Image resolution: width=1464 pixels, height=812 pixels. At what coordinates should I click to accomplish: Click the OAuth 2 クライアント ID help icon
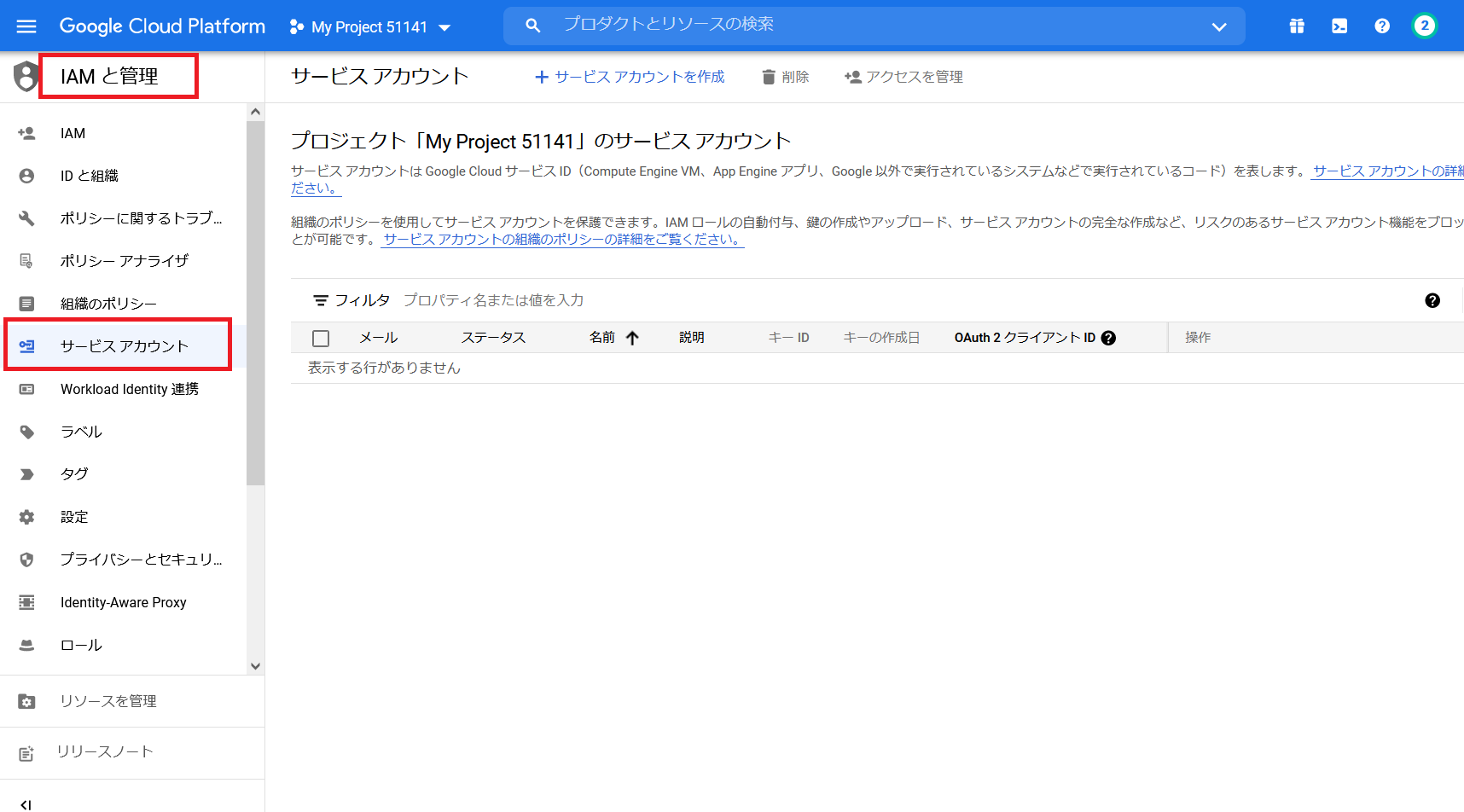[1108, 338]
